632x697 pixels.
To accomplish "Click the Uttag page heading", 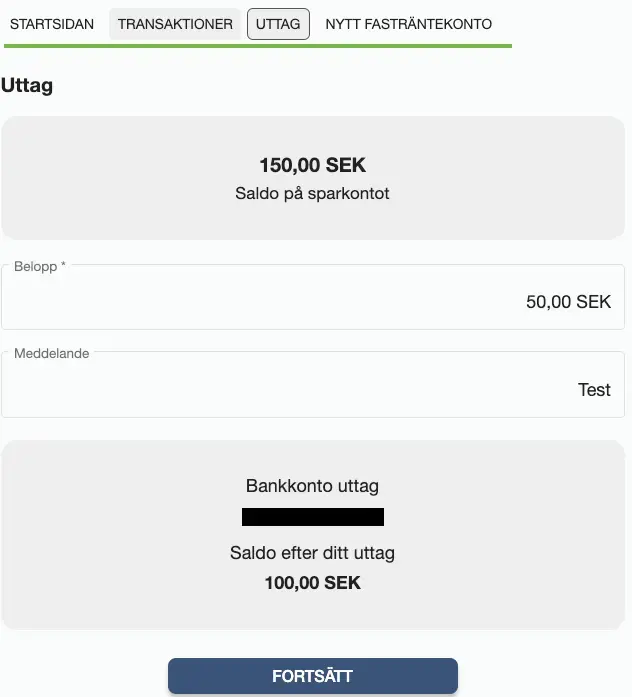I will pyautogui.click(x=28, y=85).
